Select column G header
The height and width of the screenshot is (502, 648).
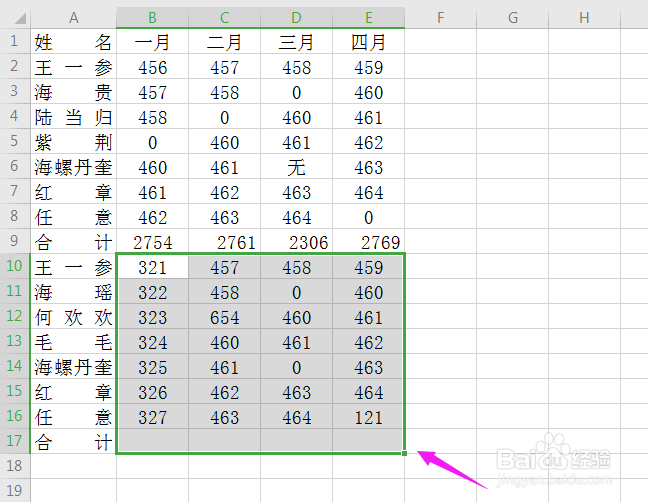pyautogui.click(x=512, y=18)
